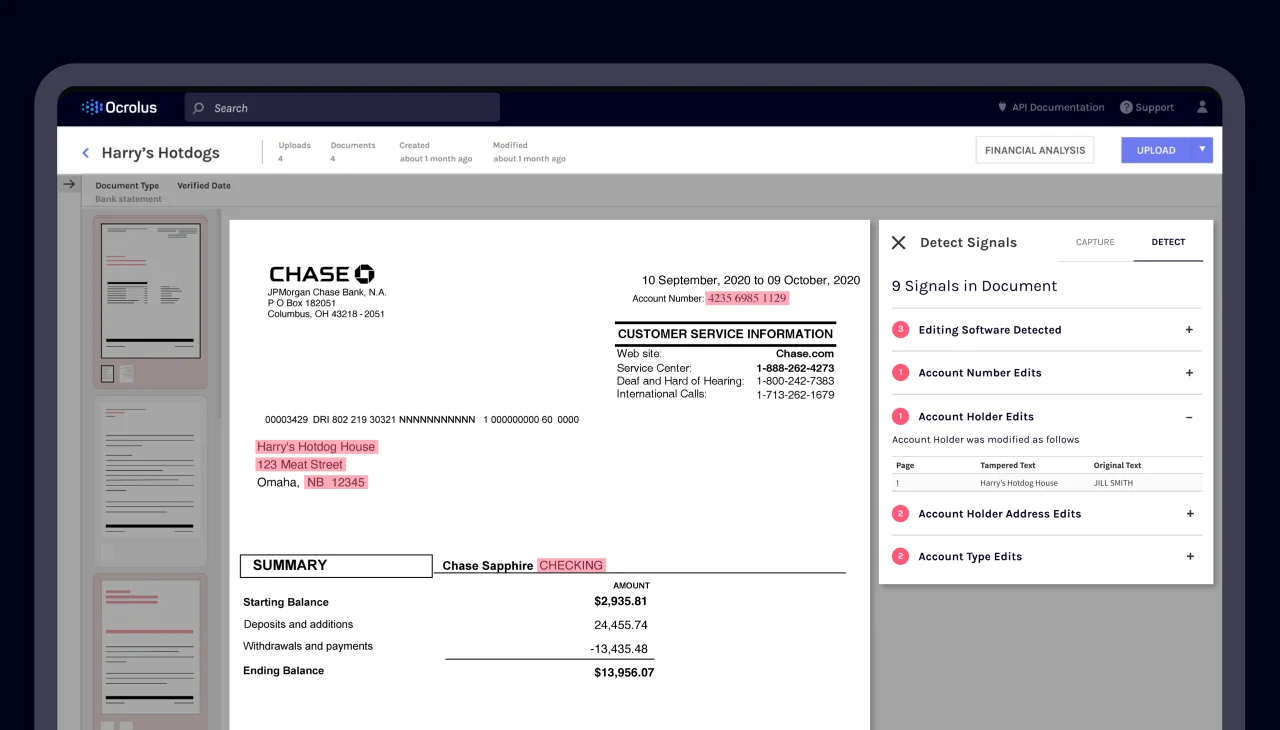Expand Account Holder Address Edits section
Viewport: 1280px width, 730px height.
[x=1189, y=514]
